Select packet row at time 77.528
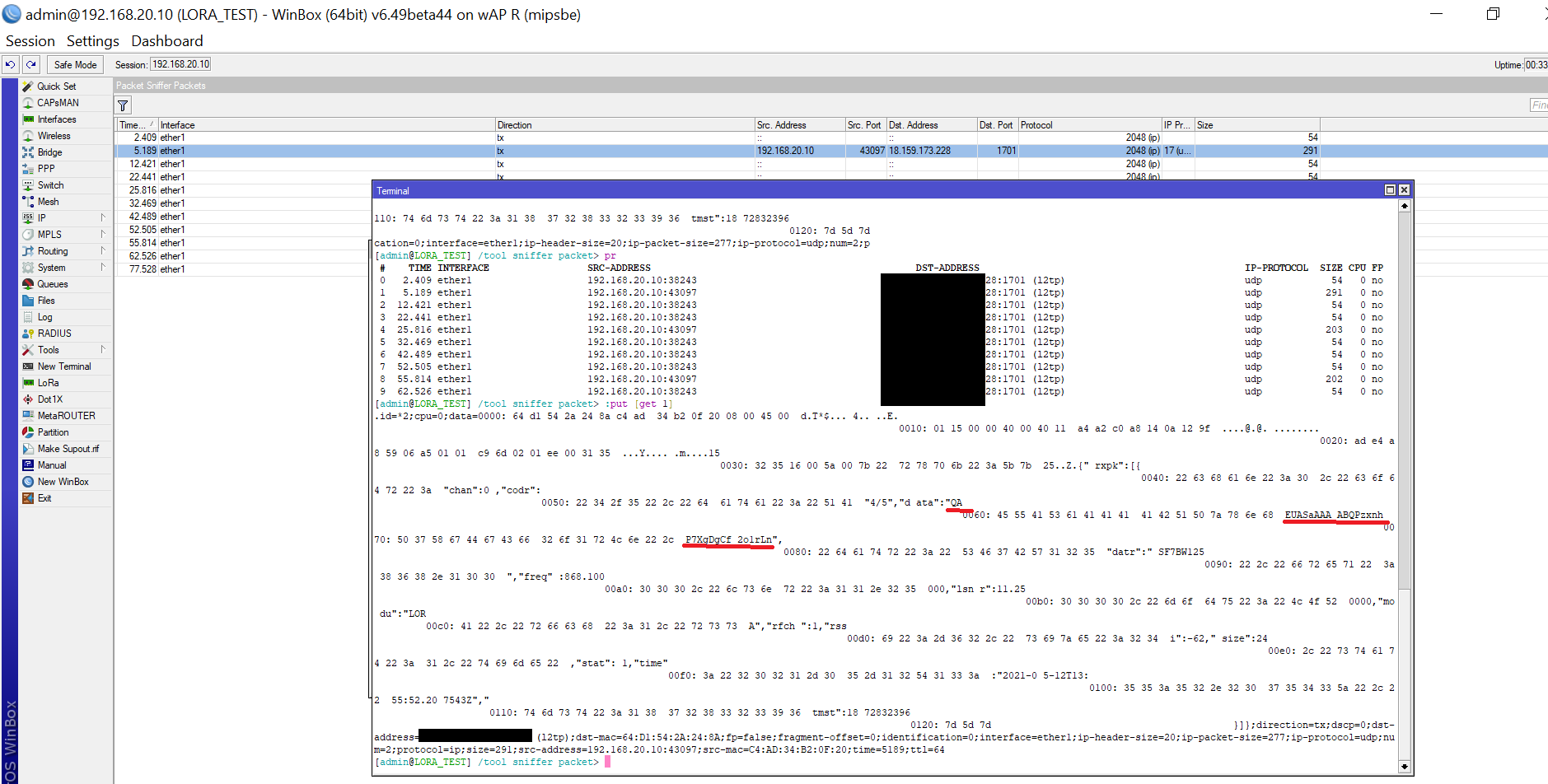Screen dimensions: 1548x784 coord(243,269)
